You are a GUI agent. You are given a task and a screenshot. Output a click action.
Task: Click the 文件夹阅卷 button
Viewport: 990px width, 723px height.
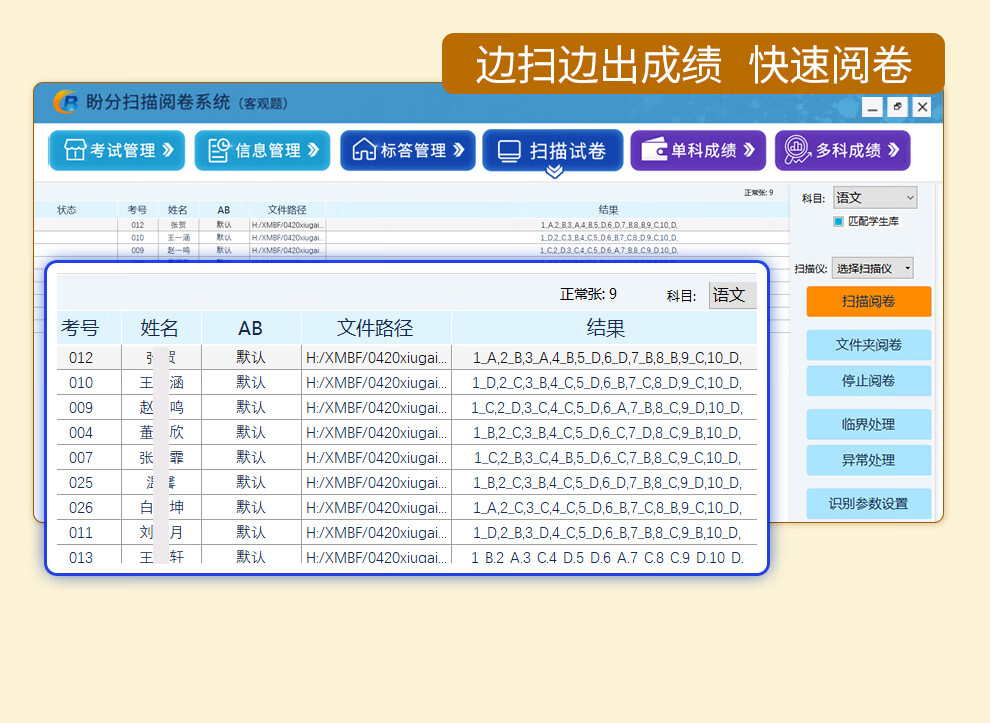868,345
